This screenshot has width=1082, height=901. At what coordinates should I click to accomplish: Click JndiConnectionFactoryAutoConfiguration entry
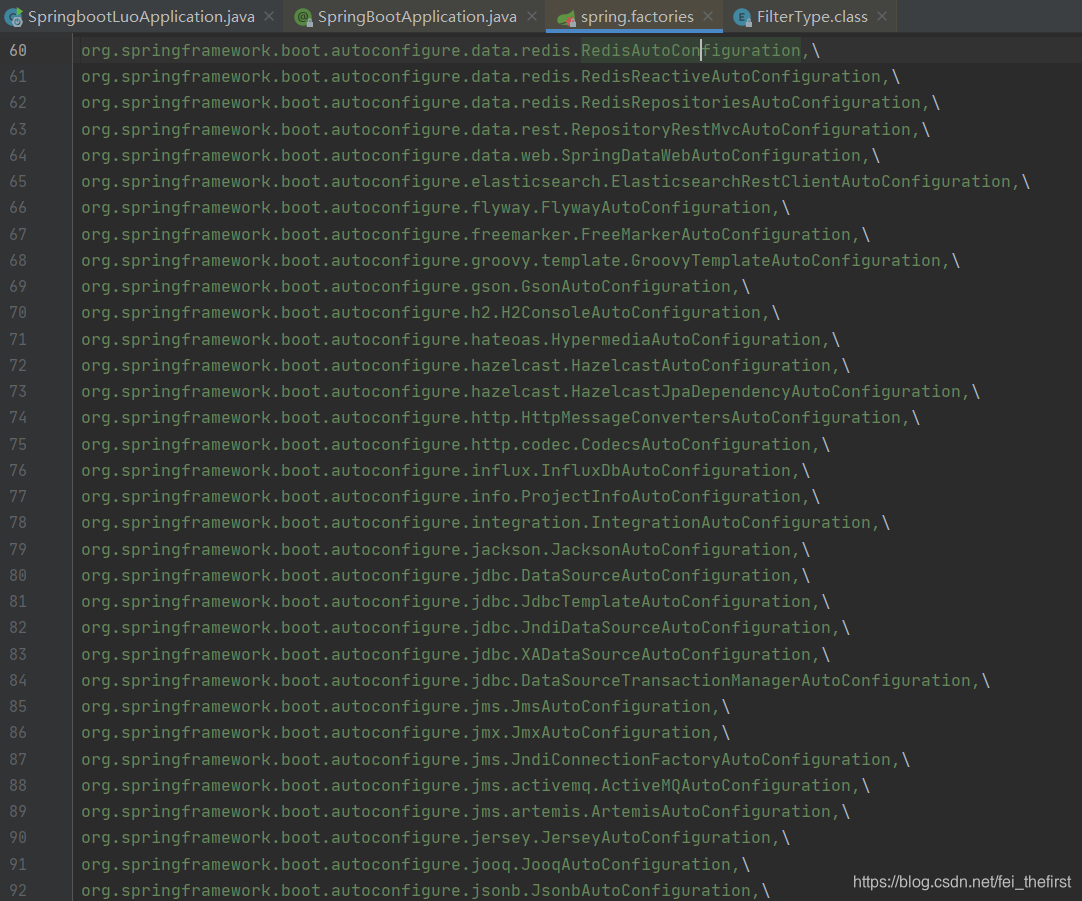point(701,759)
